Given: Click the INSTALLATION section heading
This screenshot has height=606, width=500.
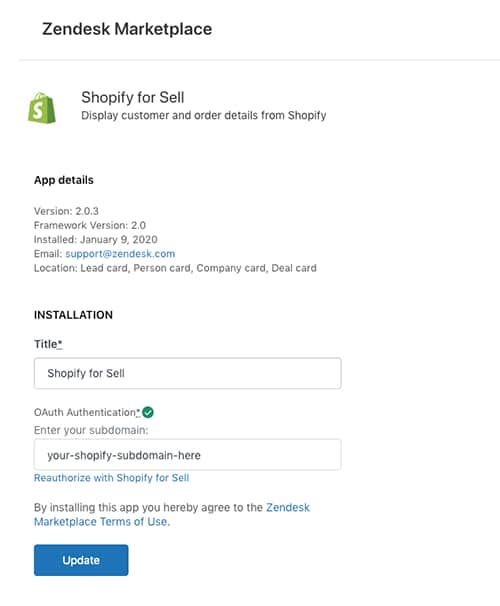Looking at the screenshot, I should point(73,315).
